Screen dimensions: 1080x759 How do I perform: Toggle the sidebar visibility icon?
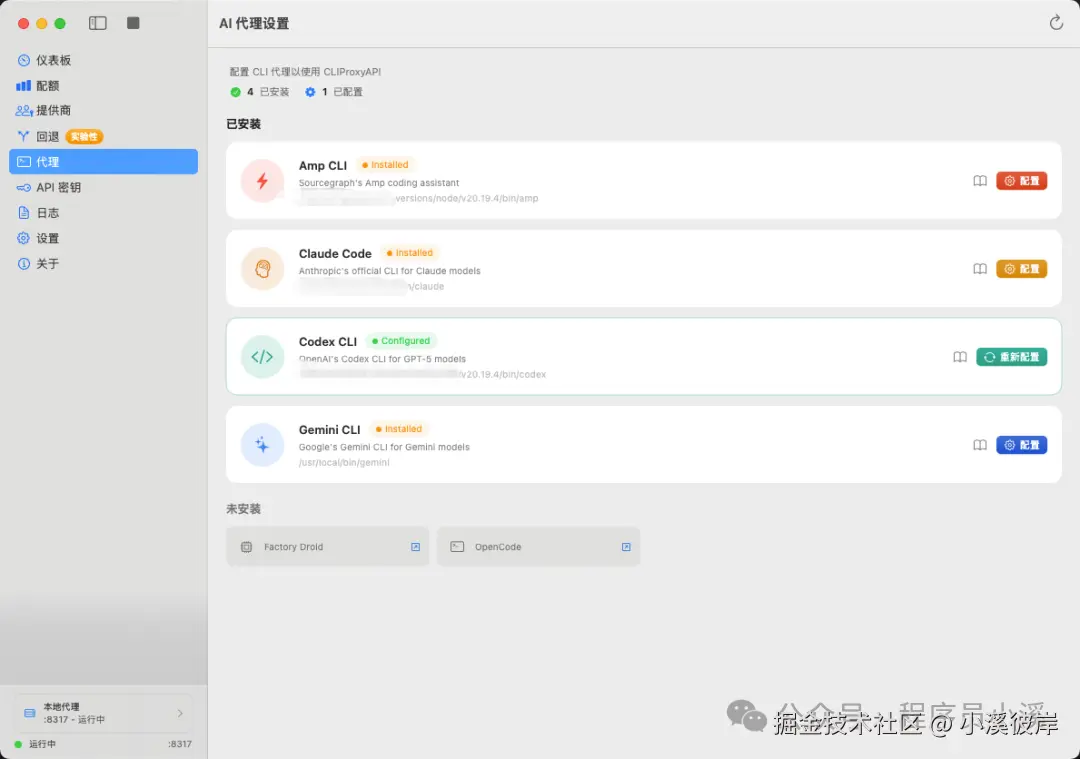(98, 23)
